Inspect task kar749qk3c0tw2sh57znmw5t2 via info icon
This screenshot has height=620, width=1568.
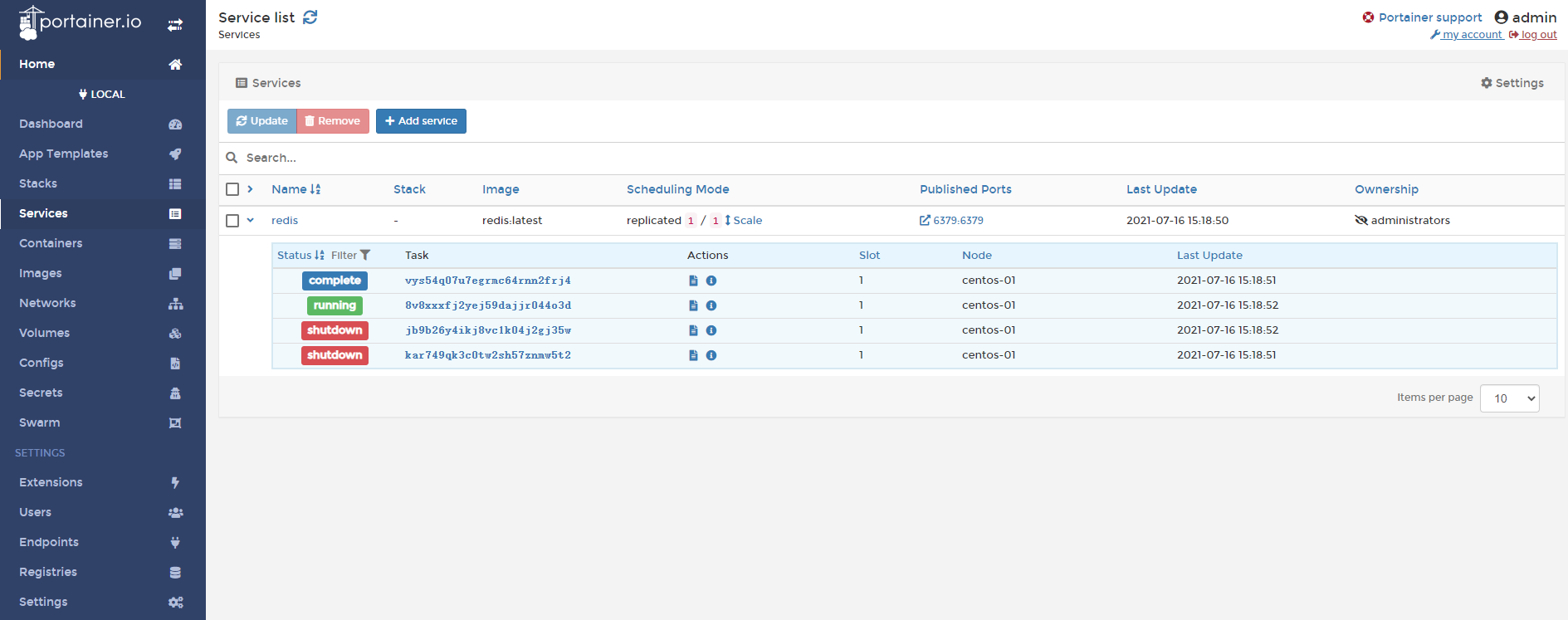pos(711,355)
